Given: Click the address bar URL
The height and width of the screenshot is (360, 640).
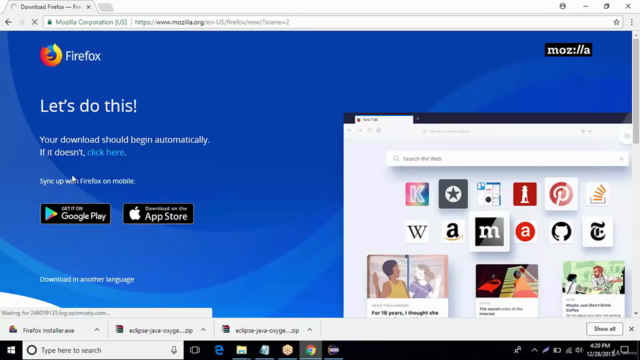Looking at the screenshot, I should (x=212, y=22).
